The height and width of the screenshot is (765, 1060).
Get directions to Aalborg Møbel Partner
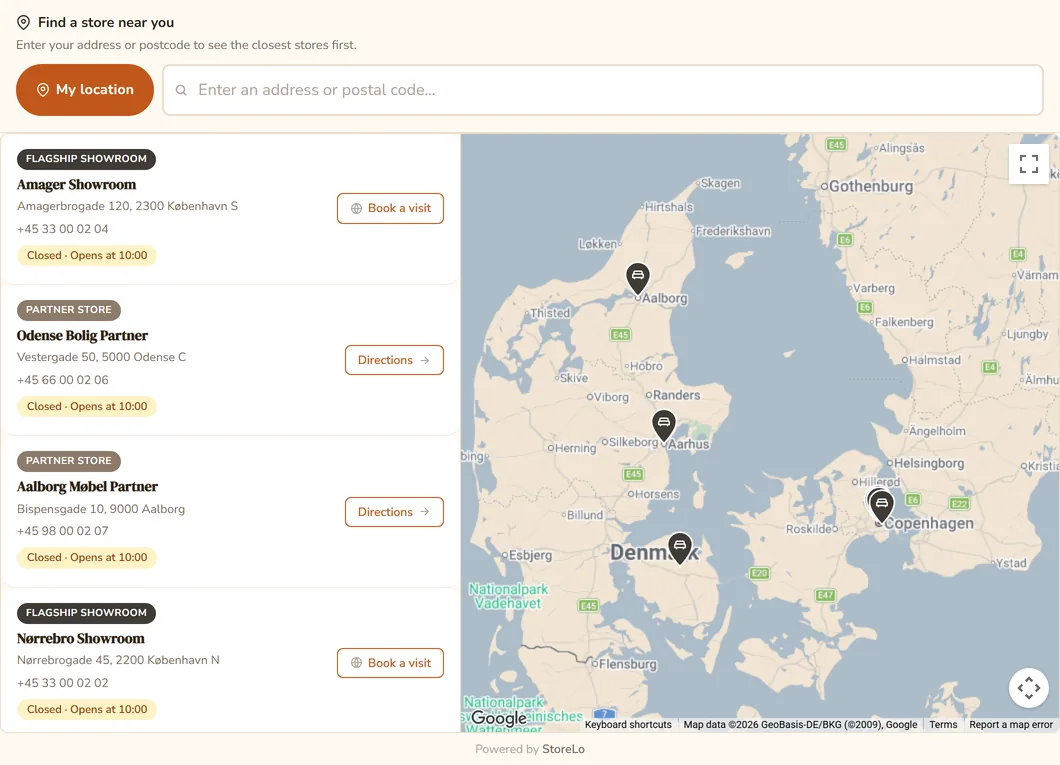(x=394, y=512)
